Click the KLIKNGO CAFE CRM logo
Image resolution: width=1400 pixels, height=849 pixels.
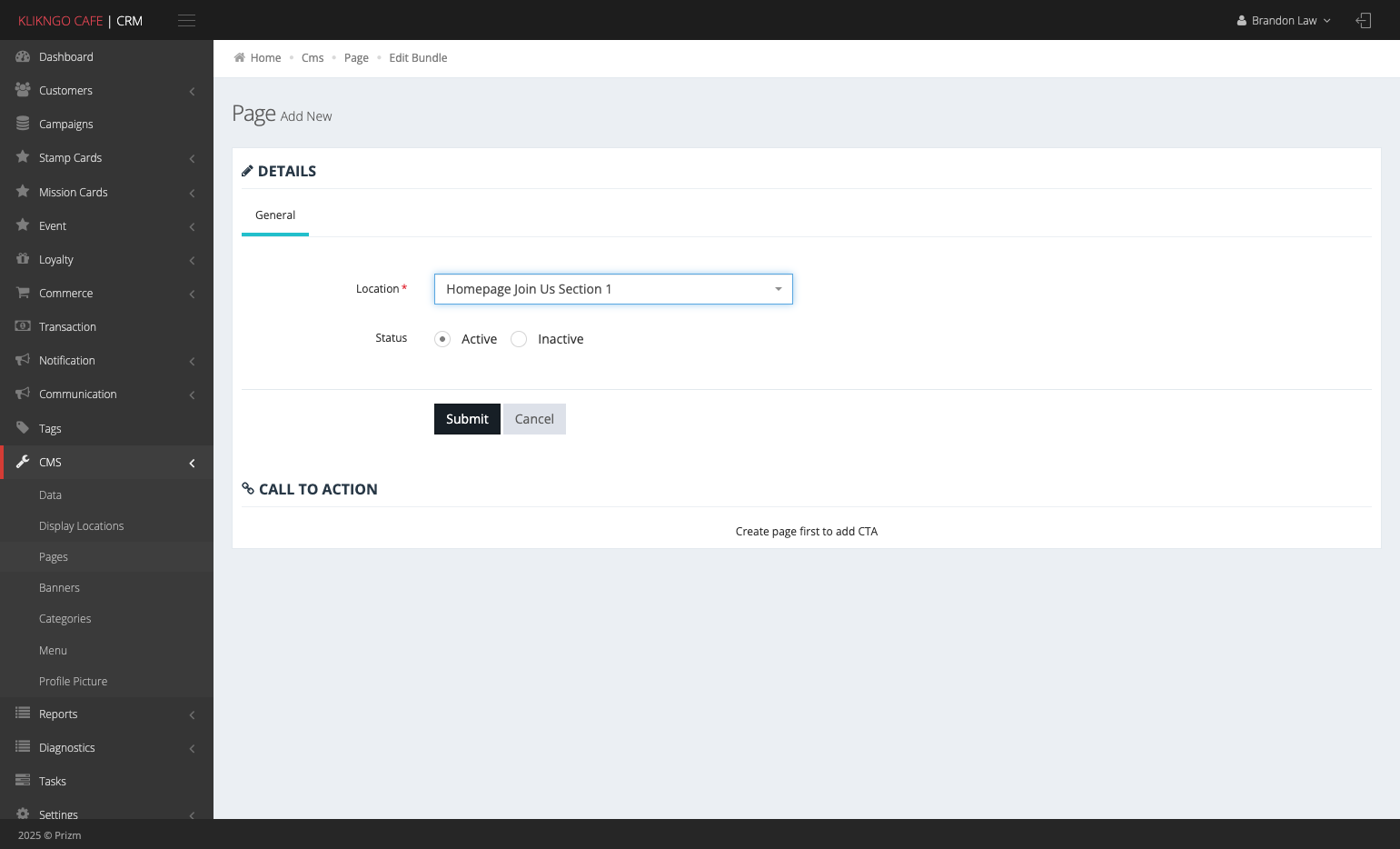coord(80,20)
